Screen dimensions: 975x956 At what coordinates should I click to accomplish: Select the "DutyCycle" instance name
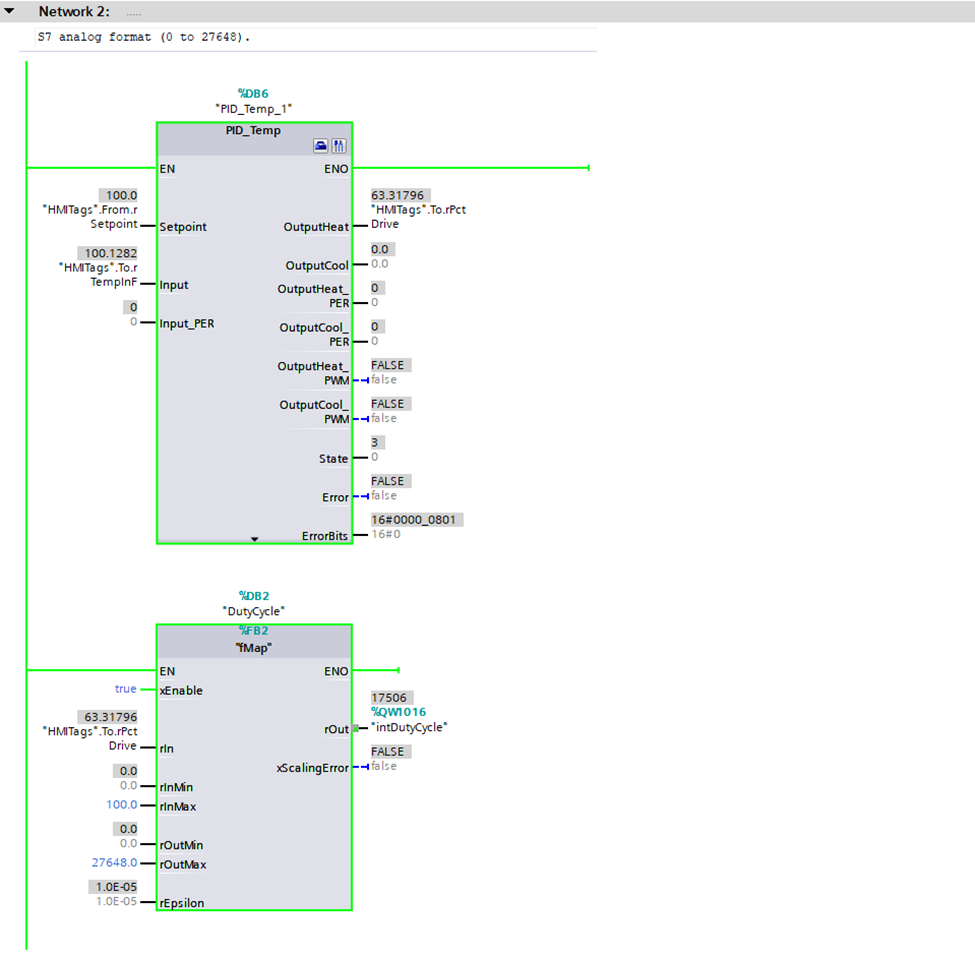[254, 611]
